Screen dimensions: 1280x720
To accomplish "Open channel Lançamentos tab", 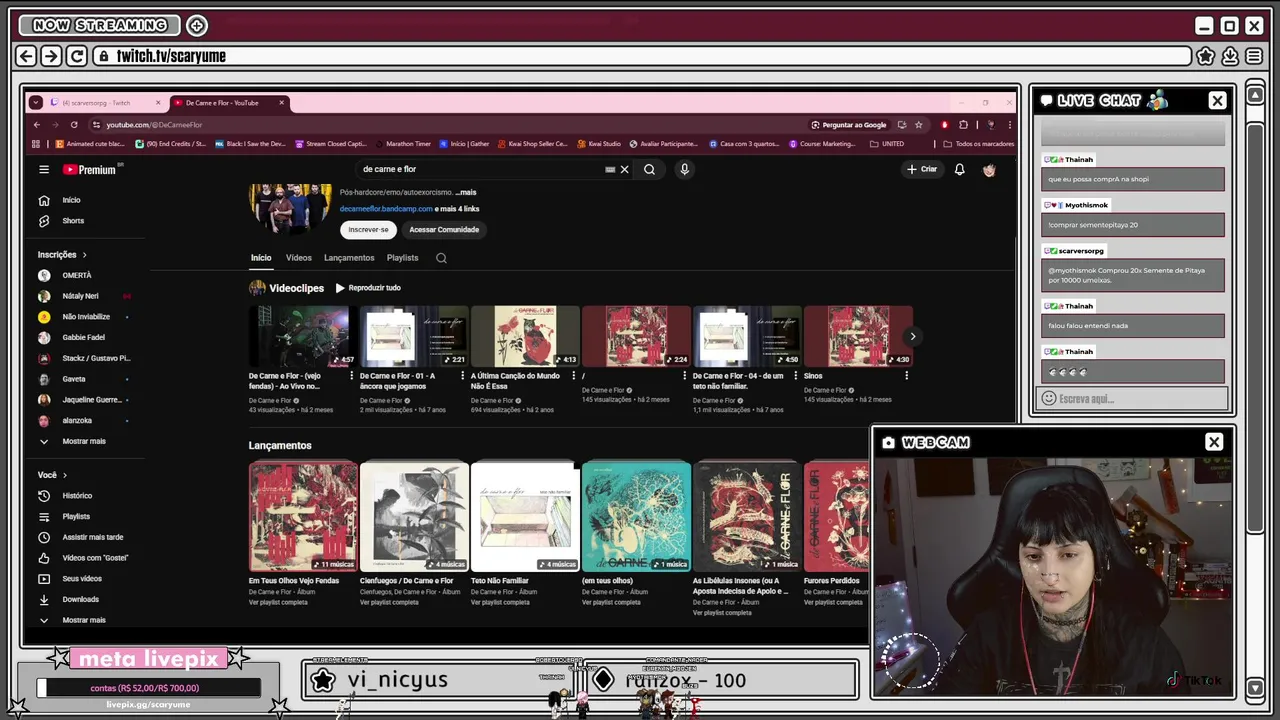I will click(349, 258).
